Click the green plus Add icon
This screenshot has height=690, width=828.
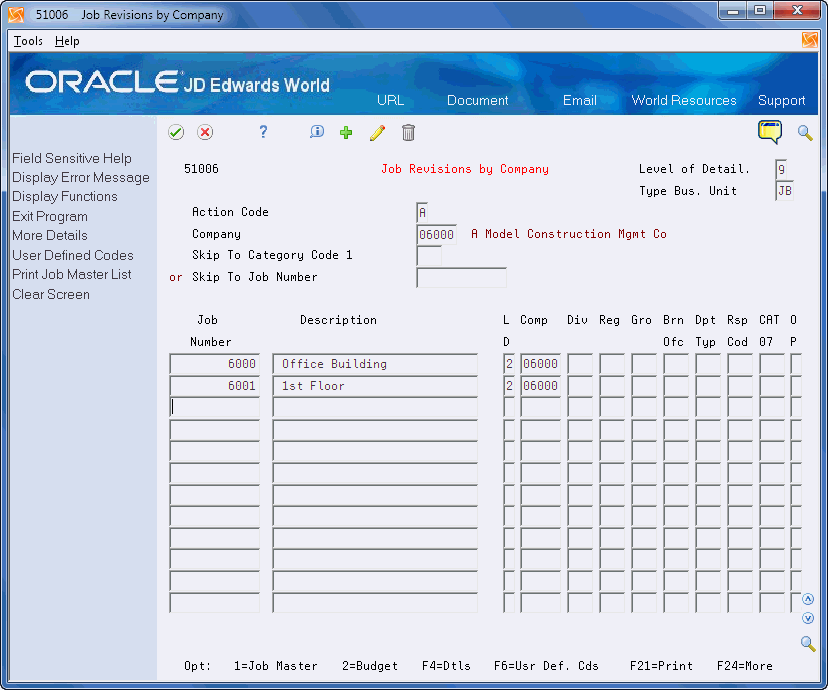click(x=346, y=133)
